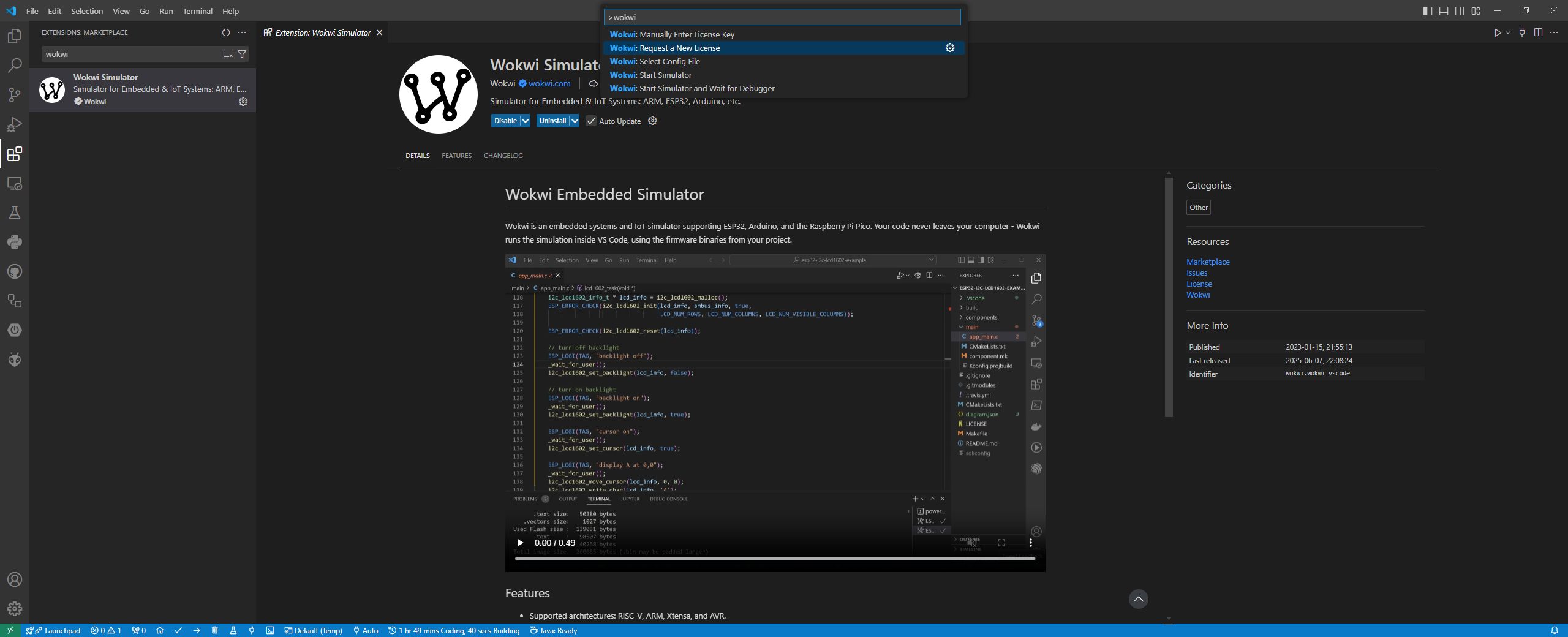
Task: Open Views and More Actions in Extensions panel
Action: point(242,32)
